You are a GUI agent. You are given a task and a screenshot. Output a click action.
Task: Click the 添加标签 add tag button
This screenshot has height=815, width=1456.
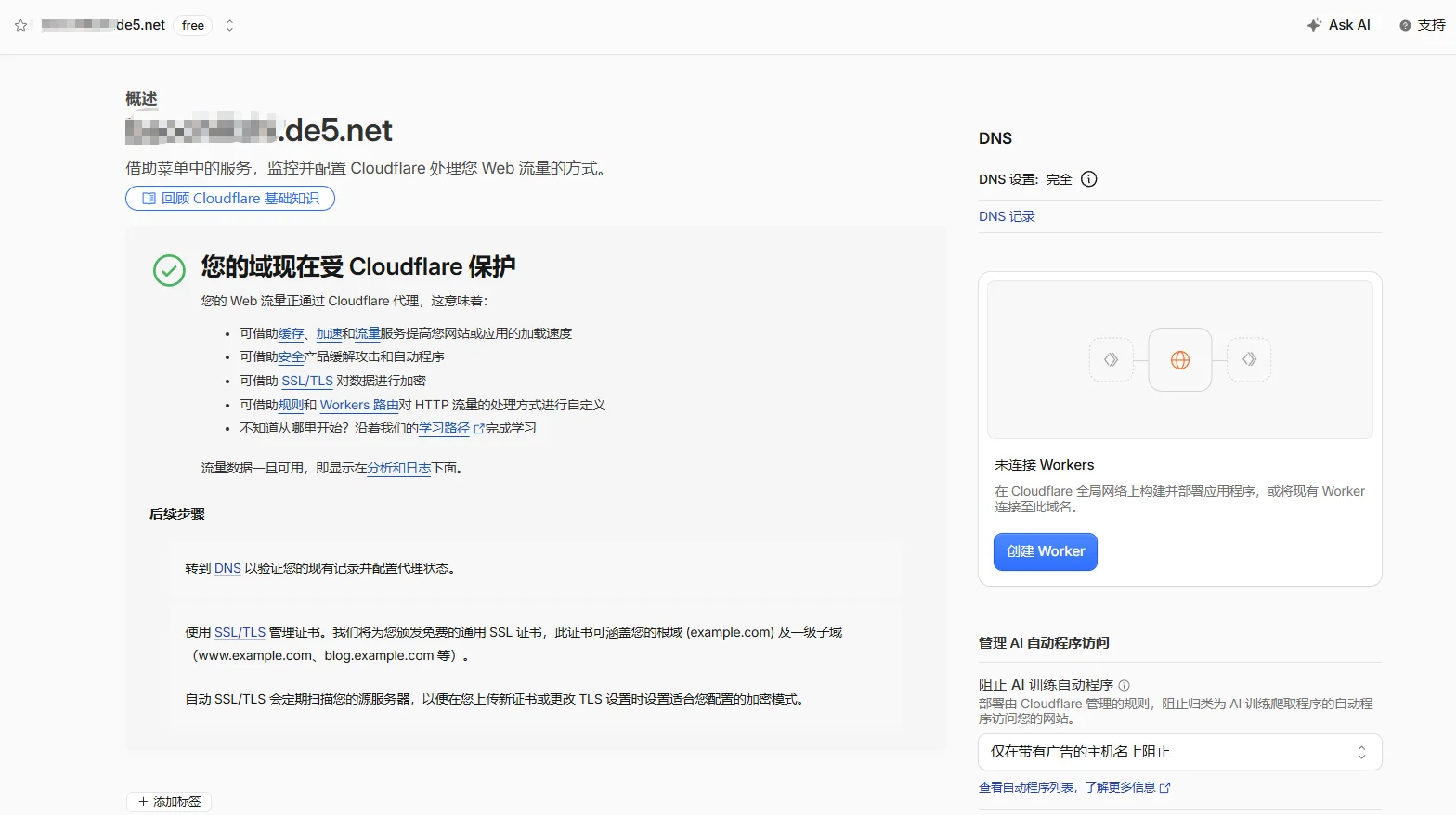169,801
